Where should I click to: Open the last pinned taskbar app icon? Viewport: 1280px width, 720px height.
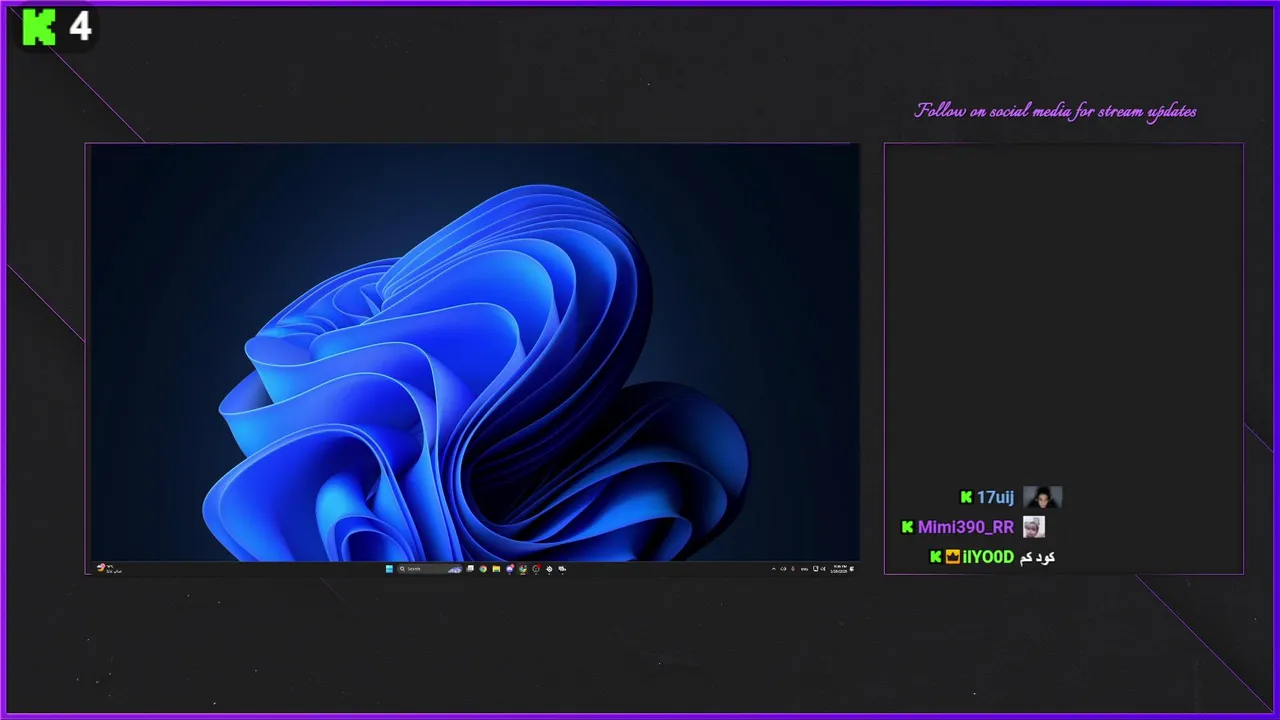562,569
